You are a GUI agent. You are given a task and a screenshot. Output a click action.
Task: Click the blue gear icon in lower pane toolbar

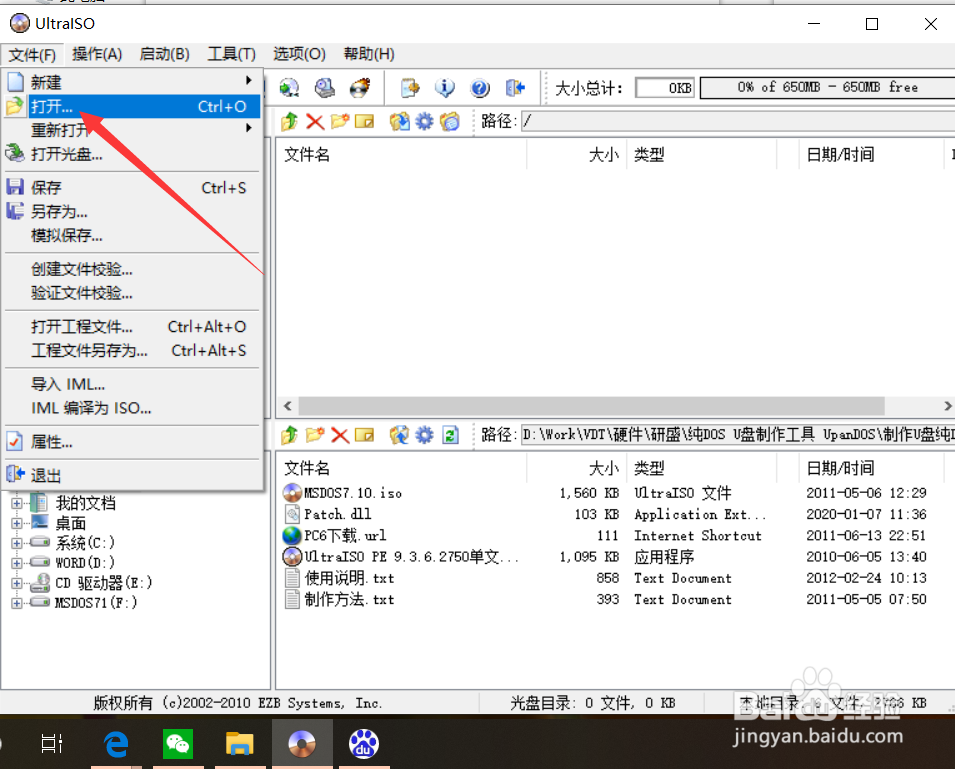(425, 435)
